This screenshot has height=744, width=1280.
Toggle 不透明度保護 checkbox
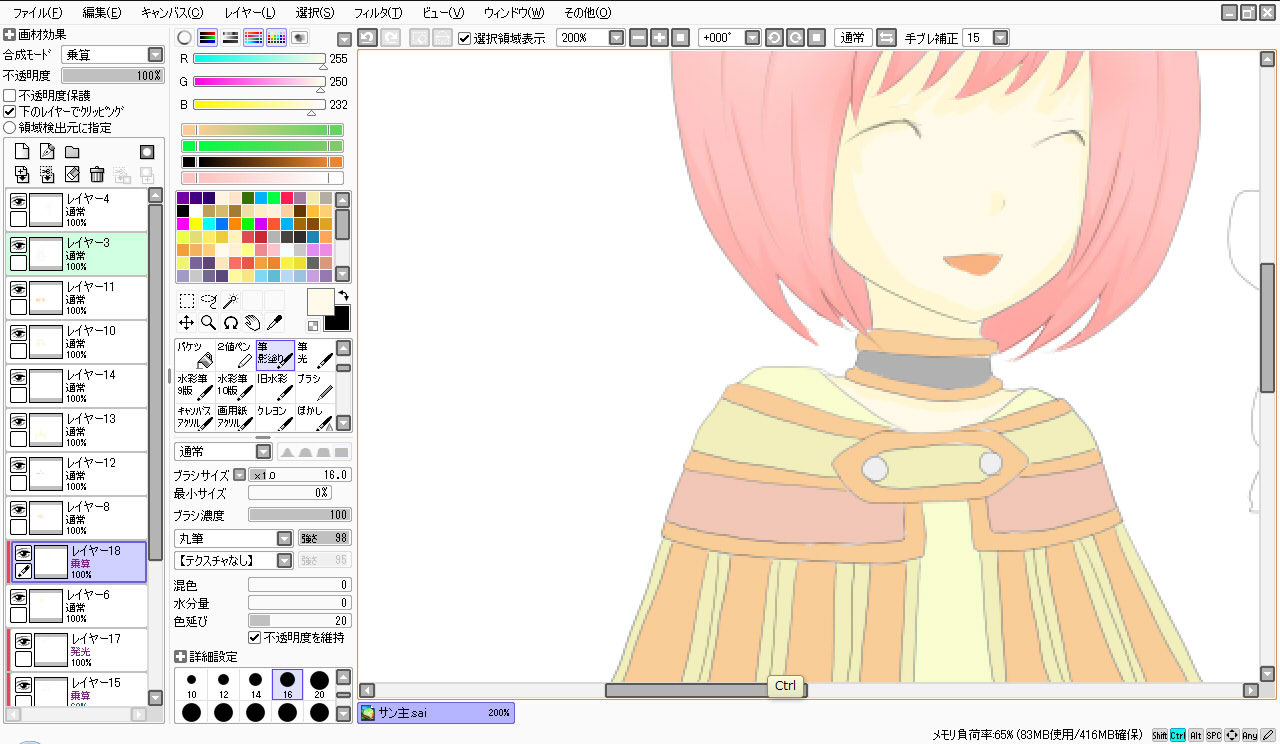10,96
